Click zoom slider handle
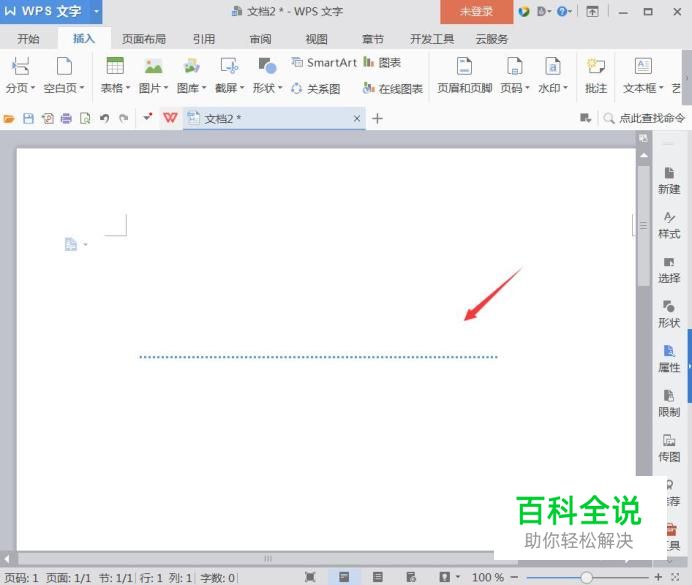This screenshot has height=585, width=692. (x=586, y=577)
